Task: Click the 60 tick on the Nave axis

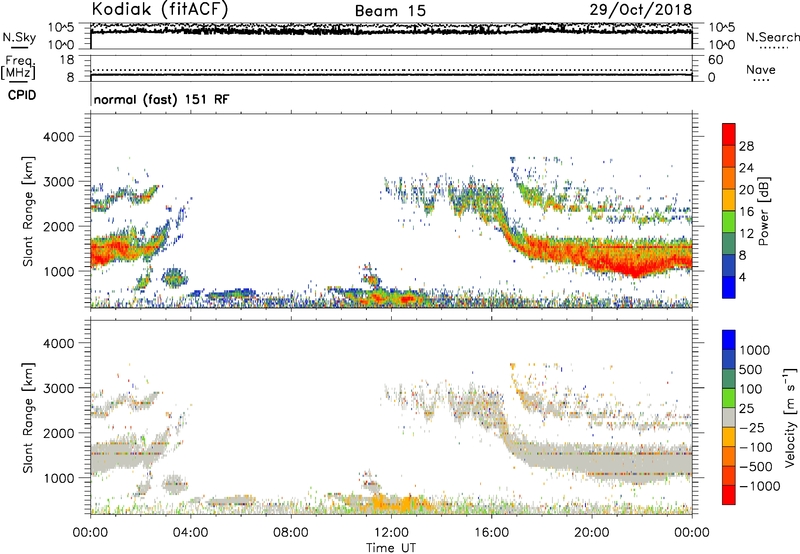Action: (715, 60)
